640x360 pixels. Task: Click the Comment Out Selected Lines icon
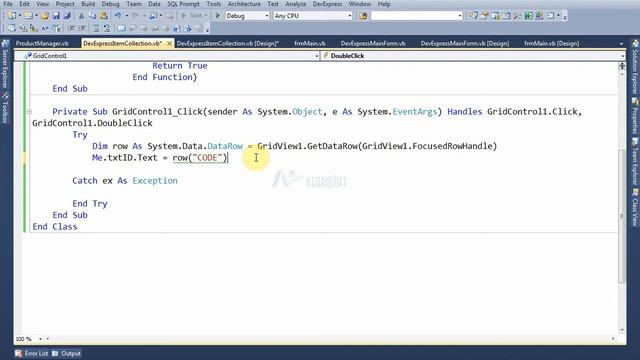pos(95,28)
